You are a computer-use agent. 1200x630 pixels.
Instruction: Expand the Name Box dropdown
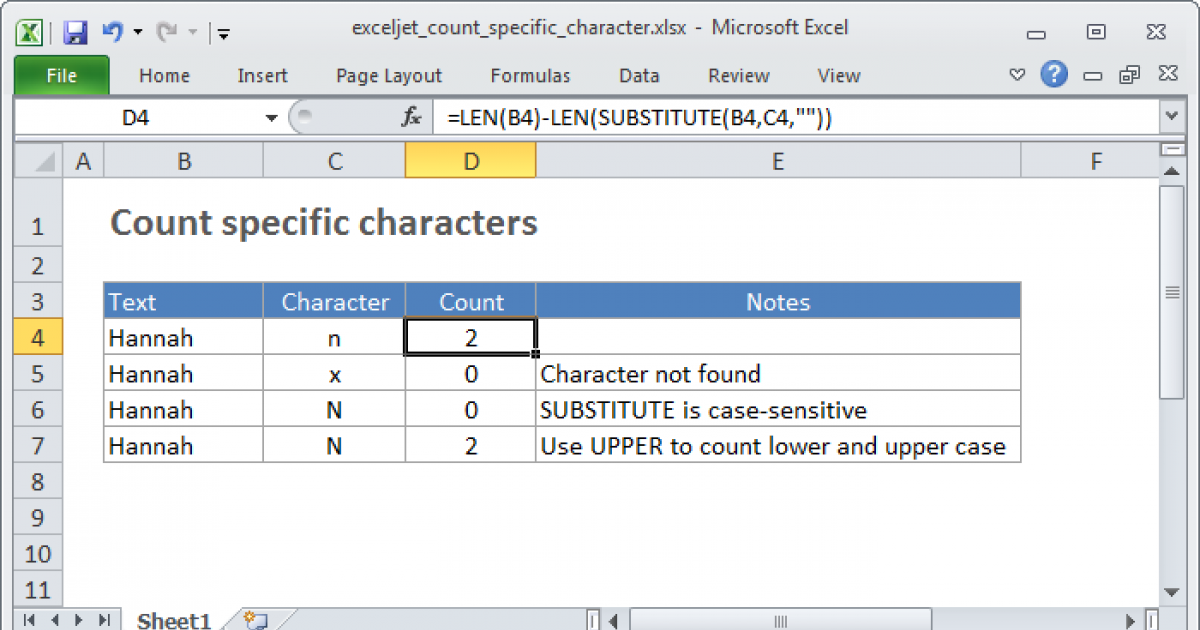point(271,118)
